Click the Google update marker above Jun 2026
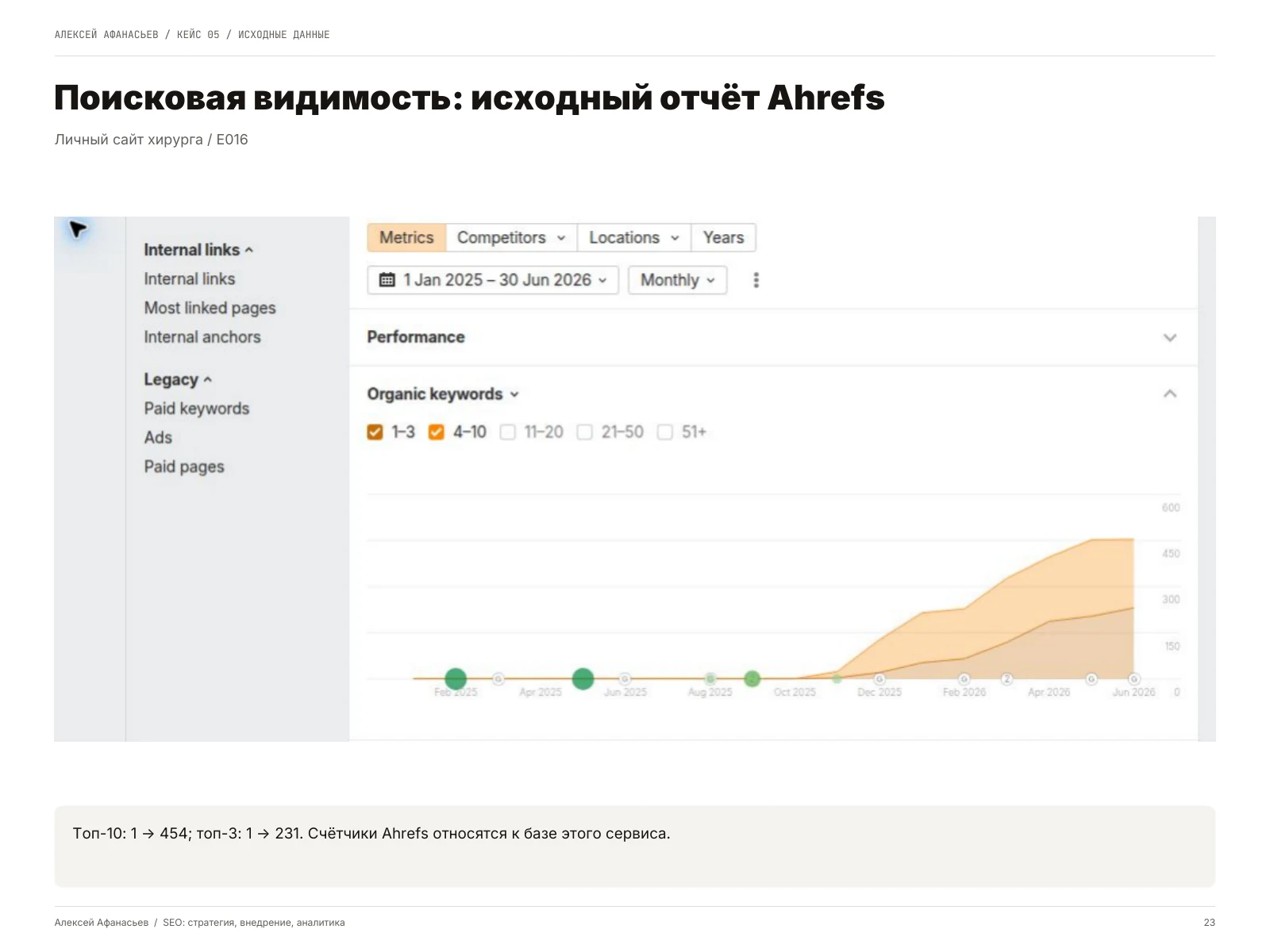Image resolution: width=1270 pixels, height=952 pixels. click(x=1134, y=679)
